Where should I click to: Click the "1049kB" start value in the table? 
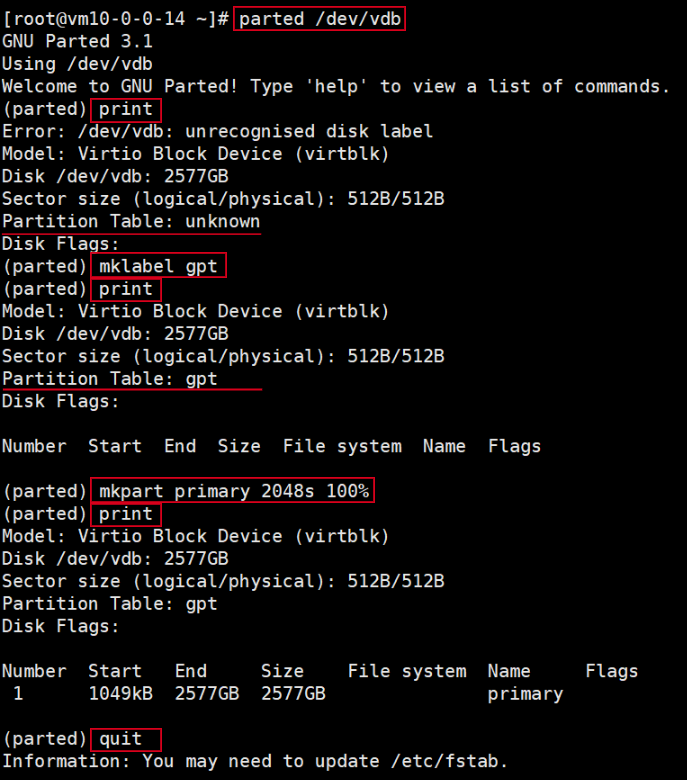(120, 694)
